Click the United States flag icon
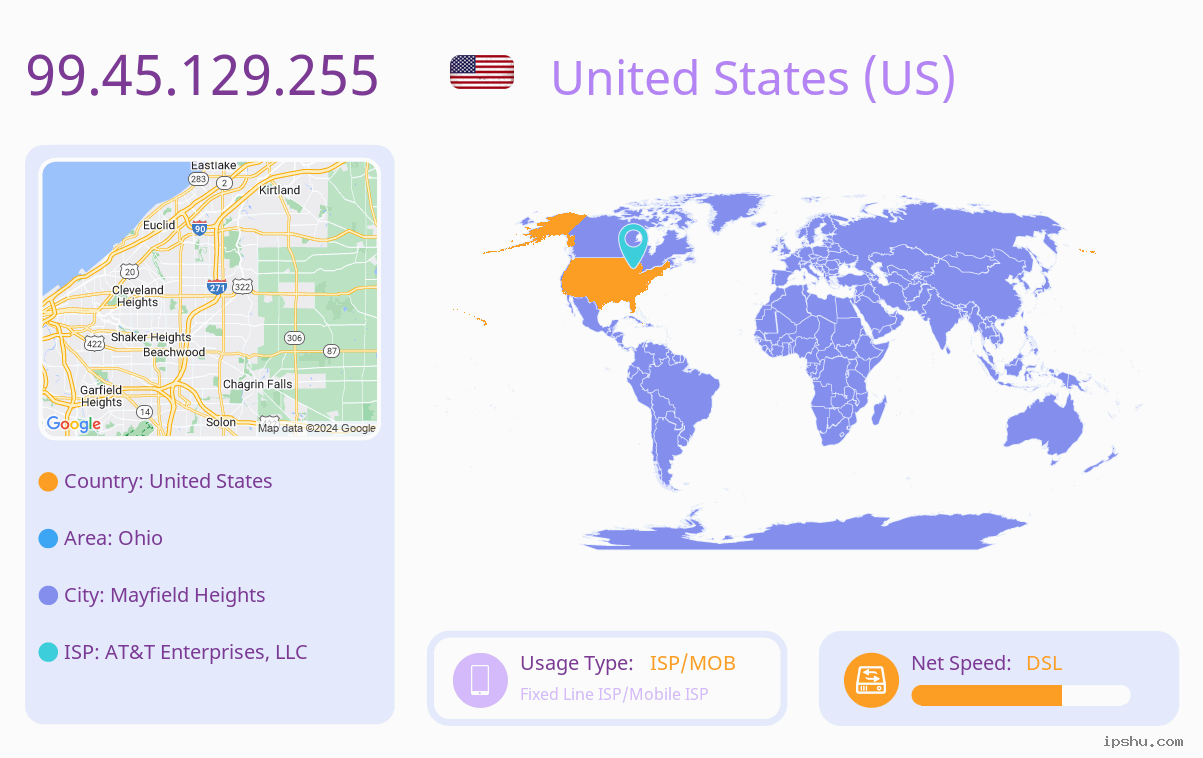The image size is (1203, 758). (482, 72)
